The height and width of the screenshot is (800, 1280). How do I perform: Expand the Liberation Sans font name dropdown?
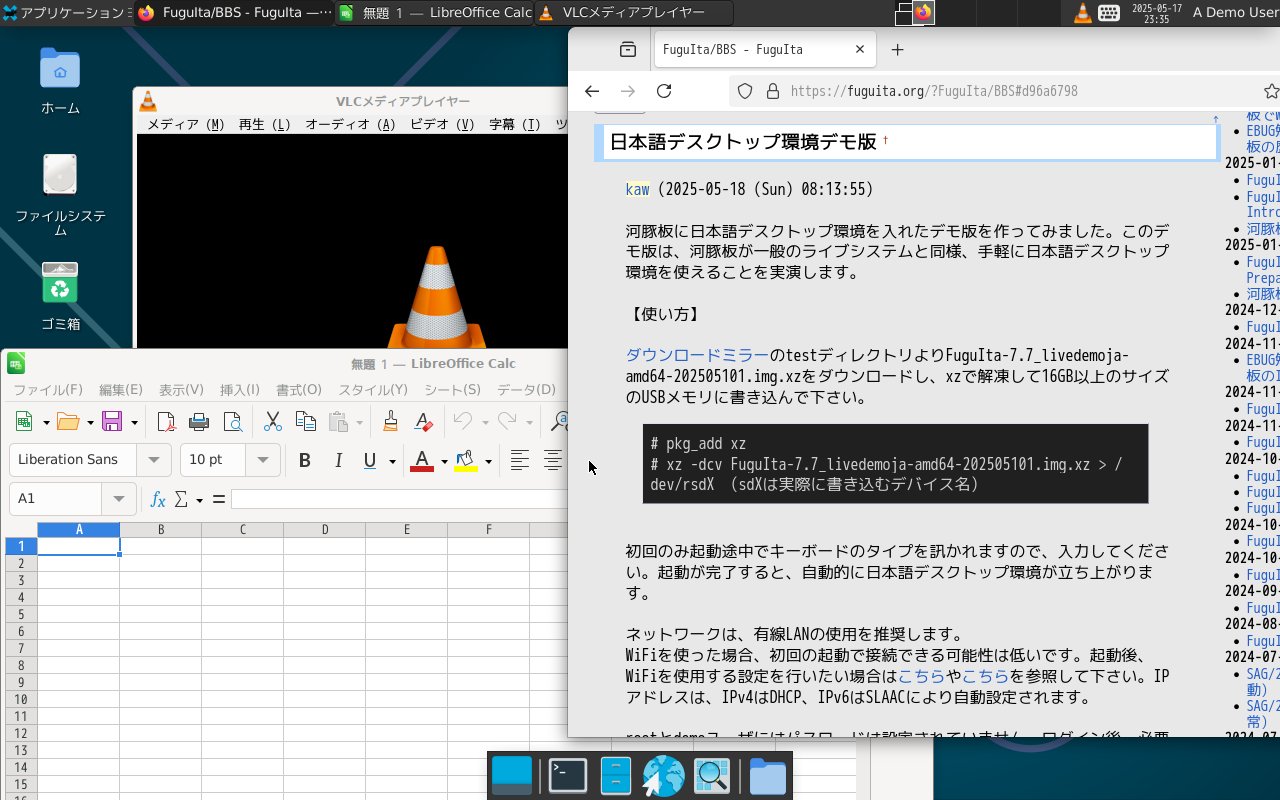point(154,460)
